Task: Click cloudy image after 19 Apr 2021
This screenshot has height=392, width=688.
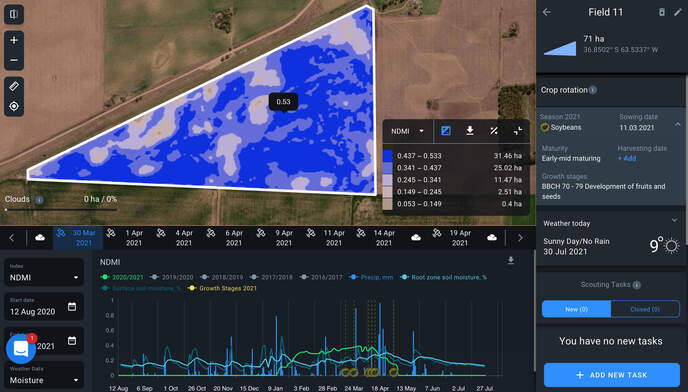Action: tap(492, 237)
